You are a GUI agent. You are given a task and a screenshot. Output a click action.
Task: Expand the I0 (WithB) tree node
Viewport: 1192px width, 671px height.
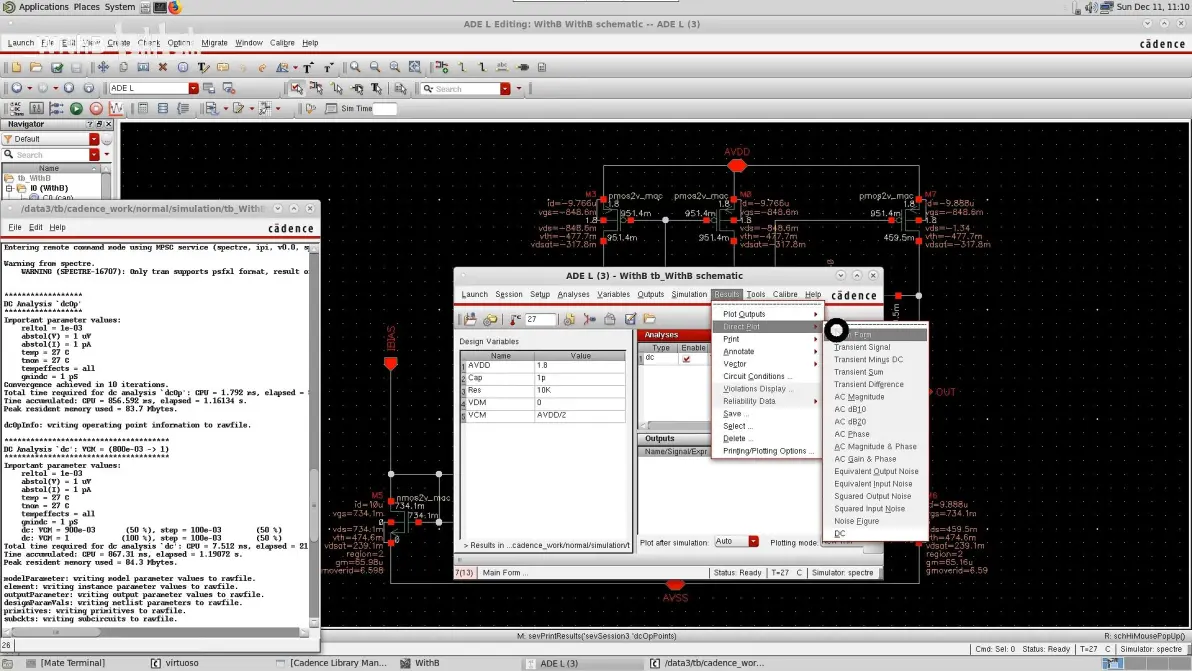coord(9,188)
